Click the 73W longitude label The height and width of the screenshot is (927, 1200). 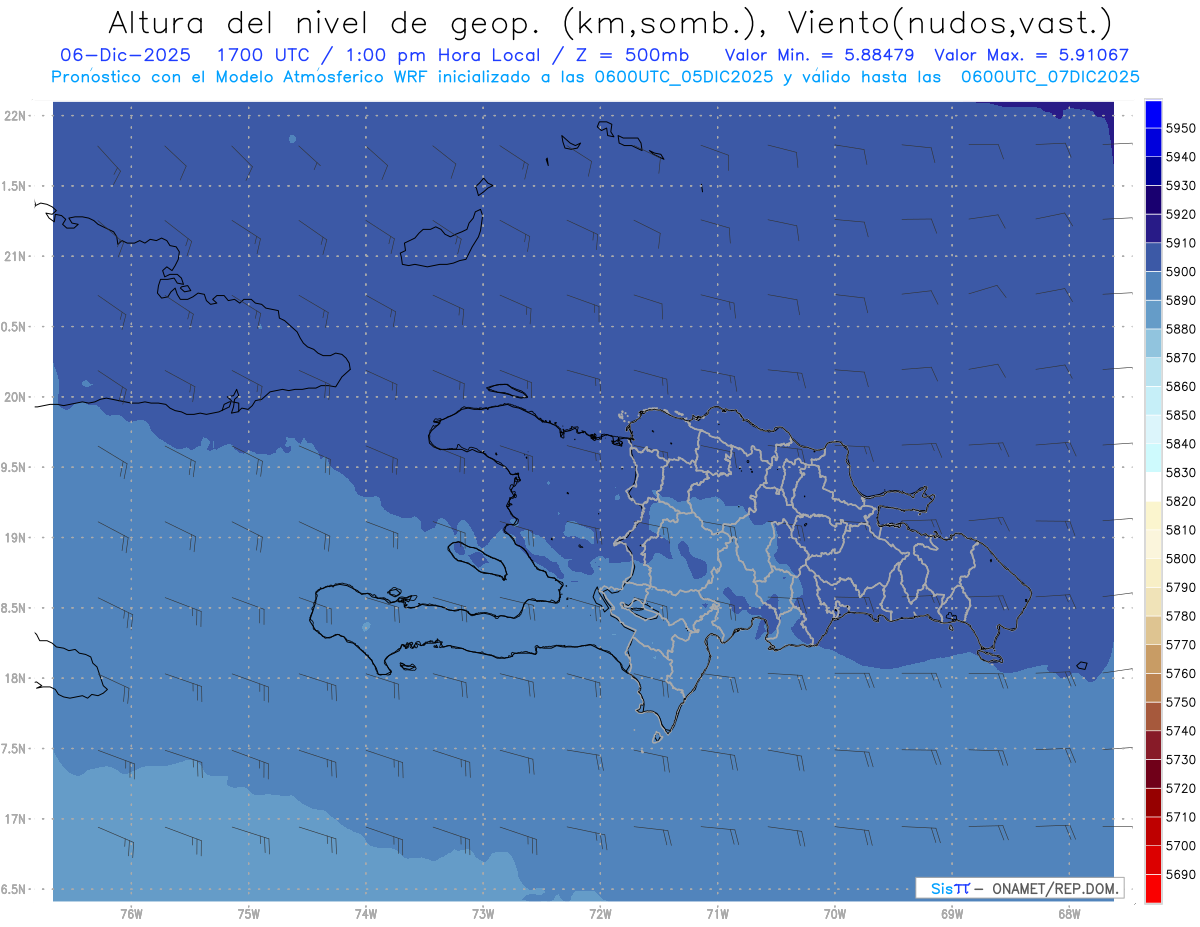483,914
